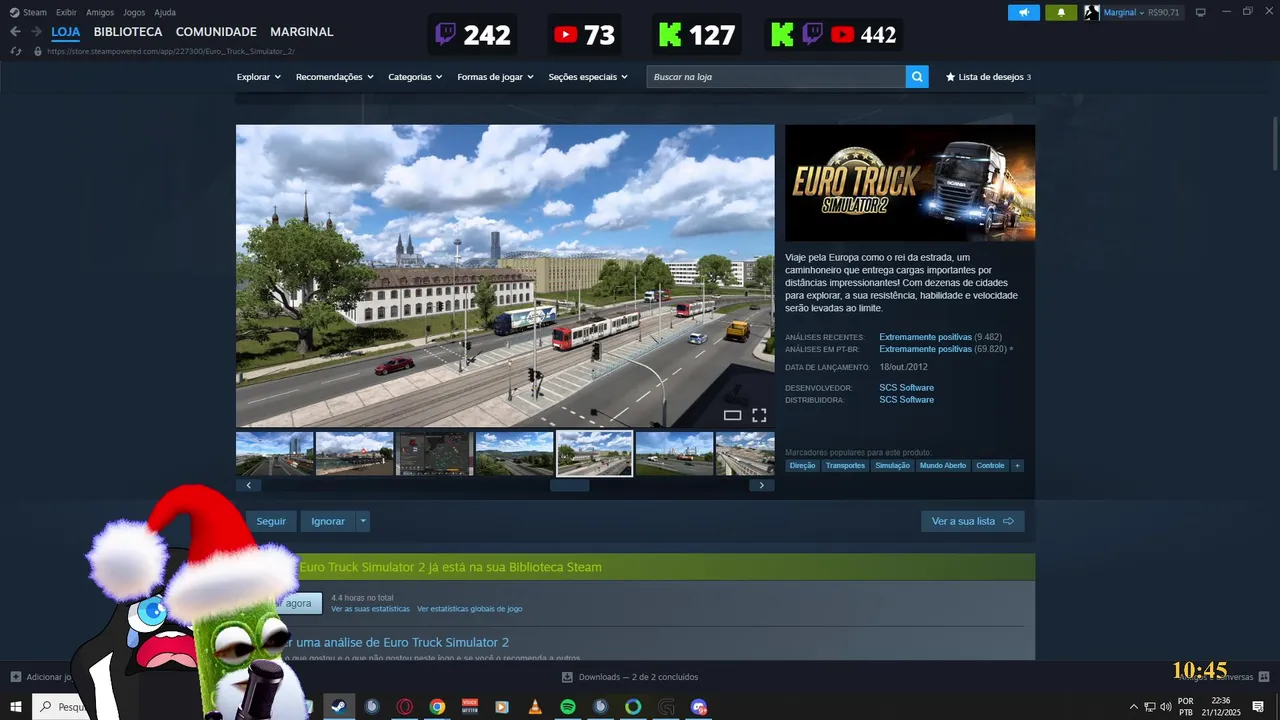Click recent reviews Extremamente positivas (9.482)

click(940, 337)
